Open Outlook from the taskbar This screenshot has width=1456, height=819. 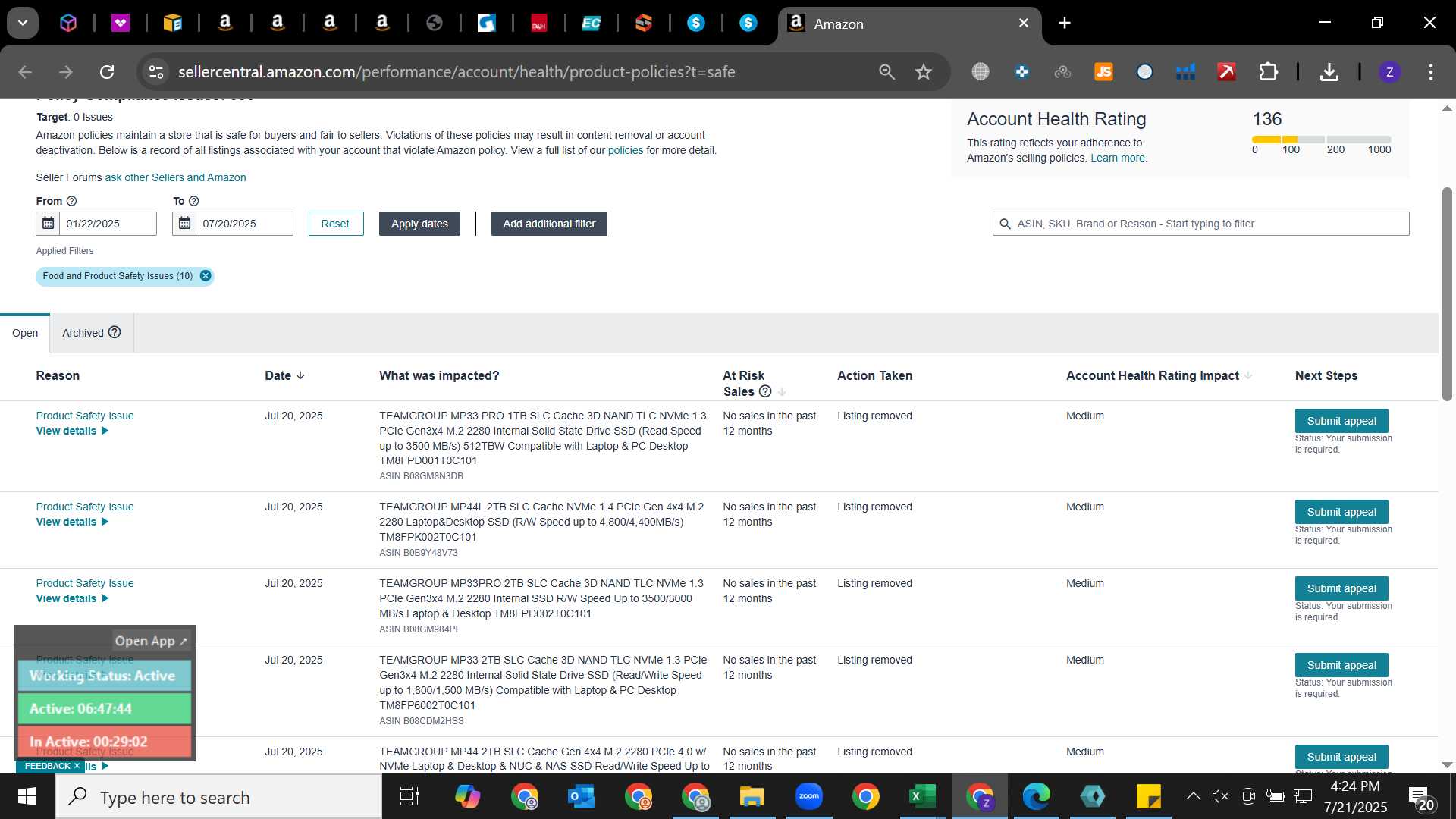point(582,797)
